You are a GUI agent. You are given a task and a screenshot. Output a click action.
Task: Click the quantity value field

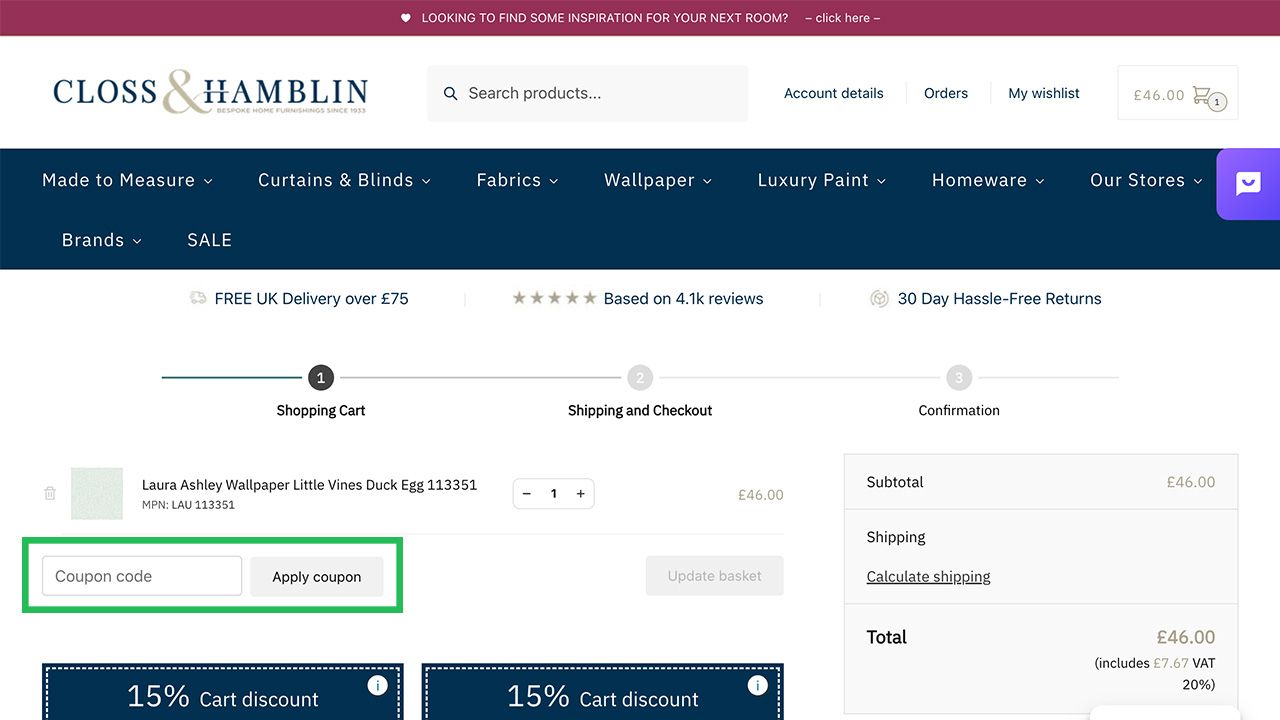553,494
